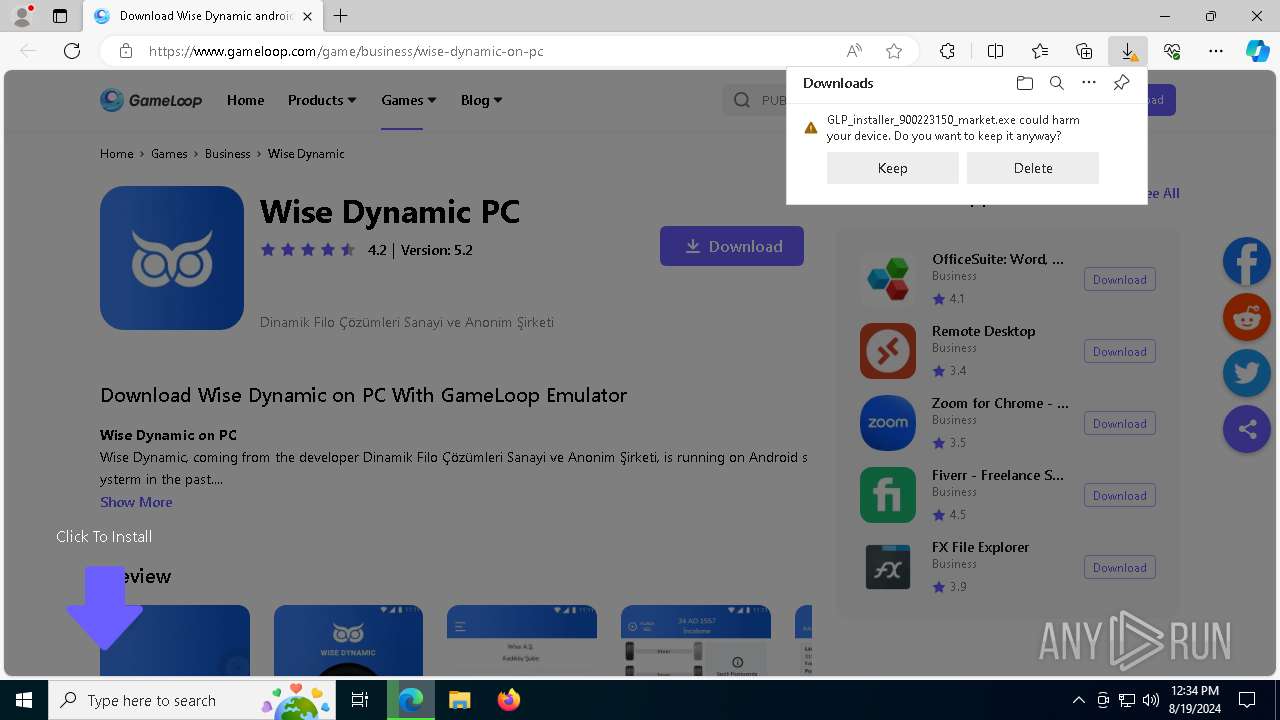Open Collections in Edge toolbar
This screenshot has height=720, width=1280.
coord(1084,51)
